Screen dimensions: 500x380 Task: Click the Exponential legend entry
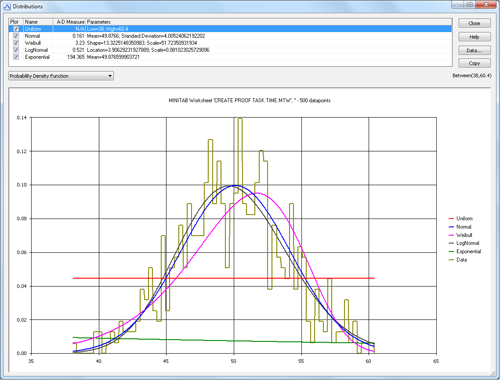click(x=465, y=252)
